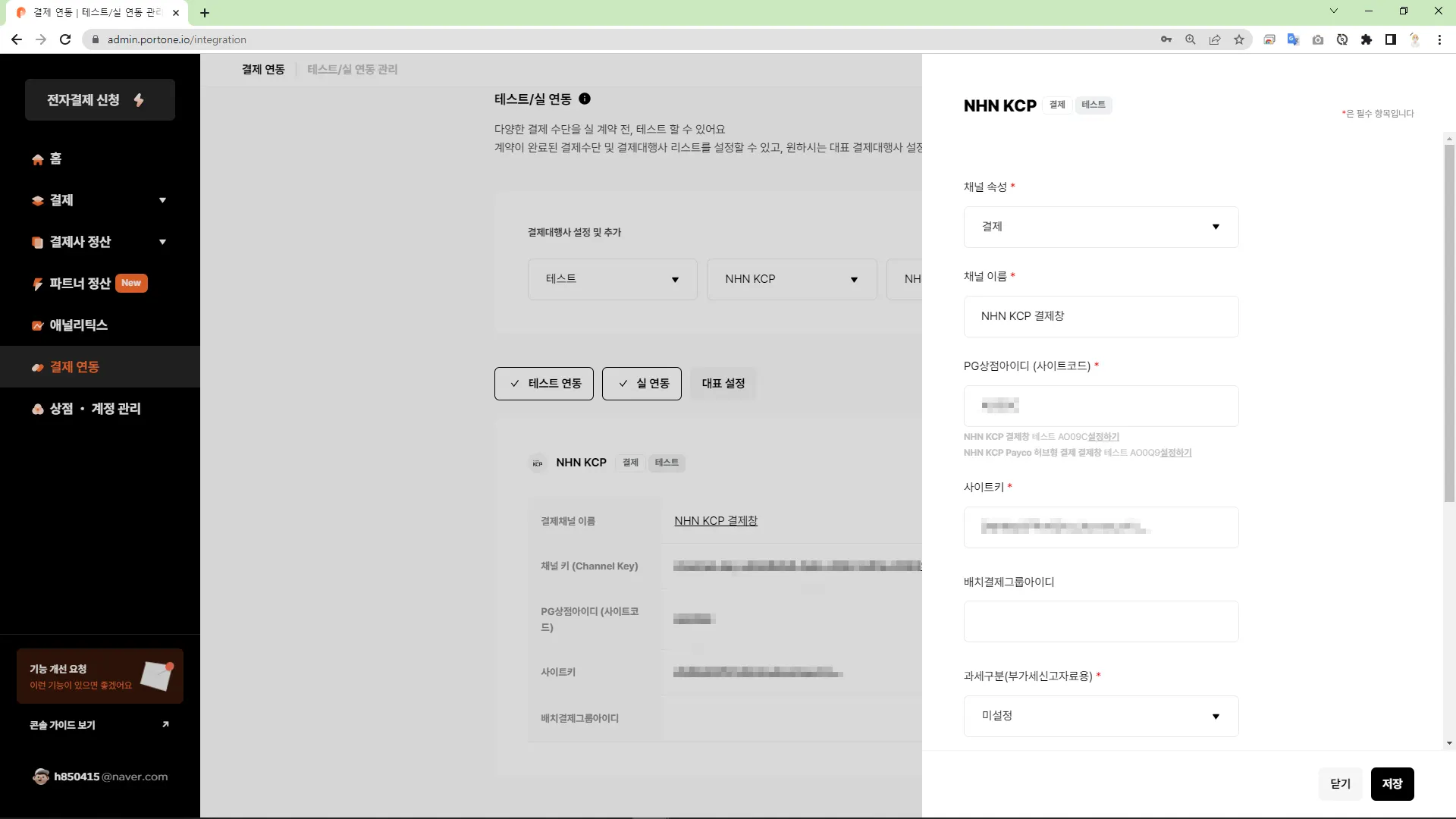Open the browser extensions puzzle icon
The width and height of the screenshot is (1456, 819).
point(1367,39)
